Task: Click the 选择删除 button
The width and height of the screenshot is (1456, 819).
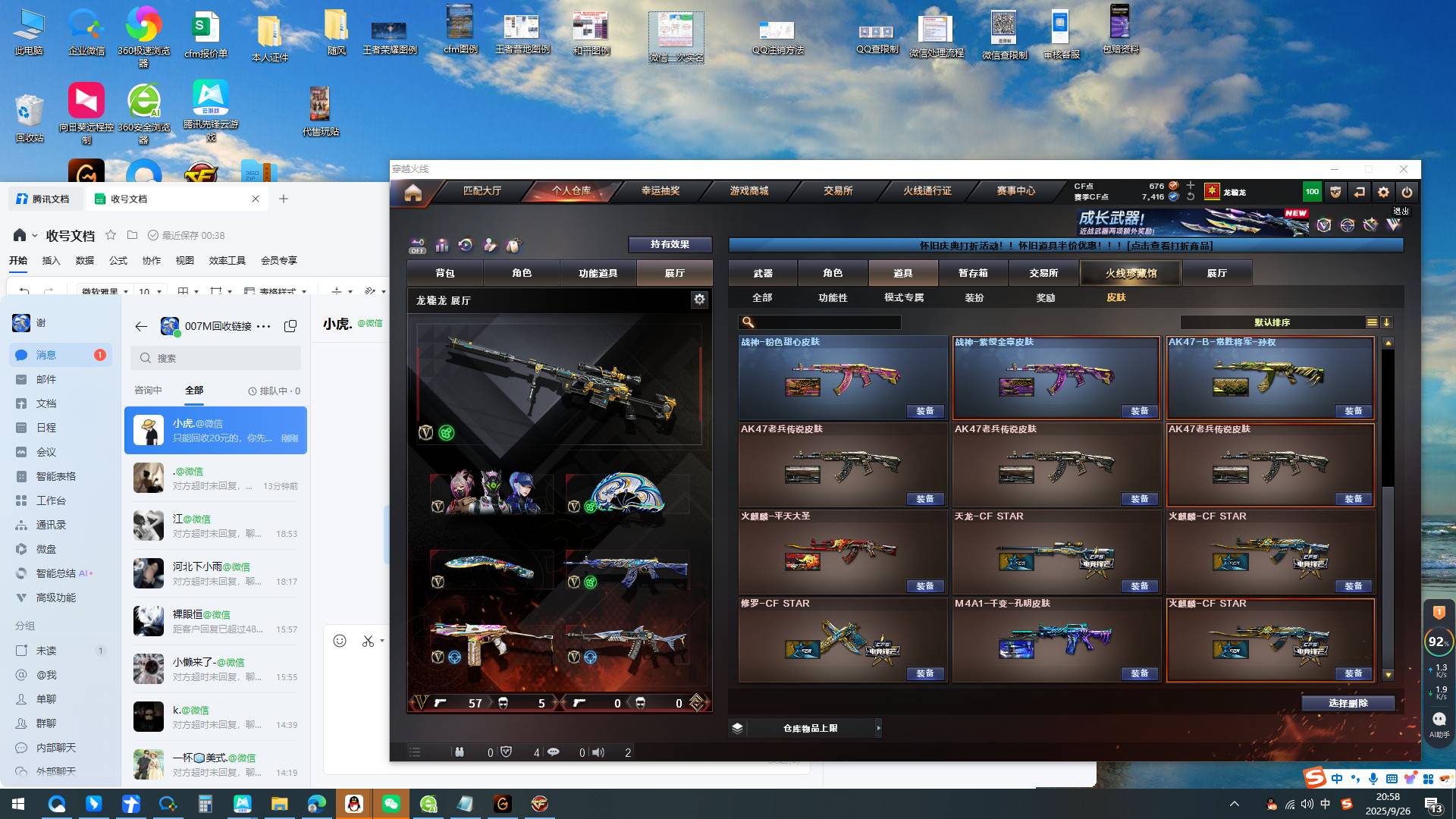Action: (x=1348, y=703)
